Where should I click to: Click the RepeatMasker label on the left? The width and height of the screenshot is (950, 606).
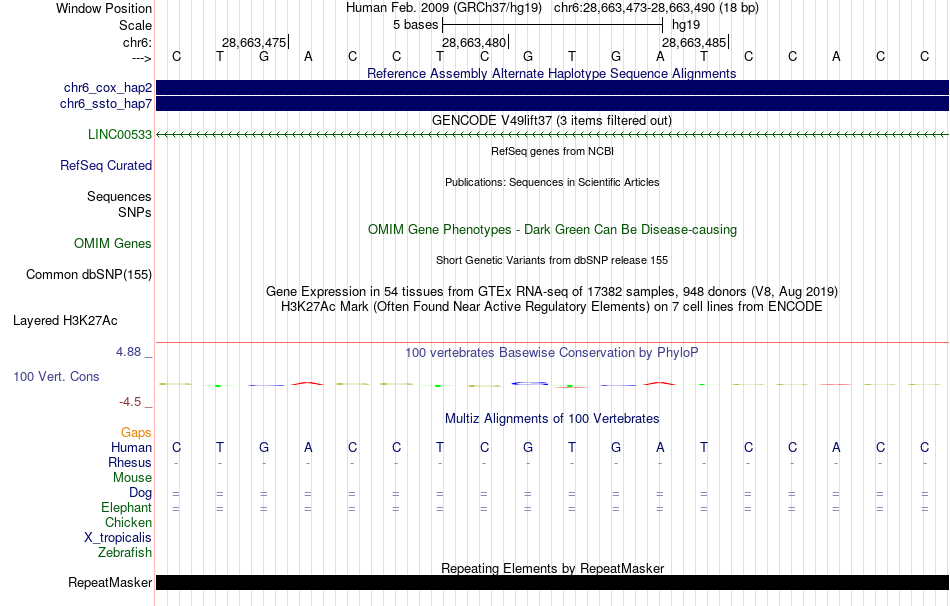tap(110, 582)
